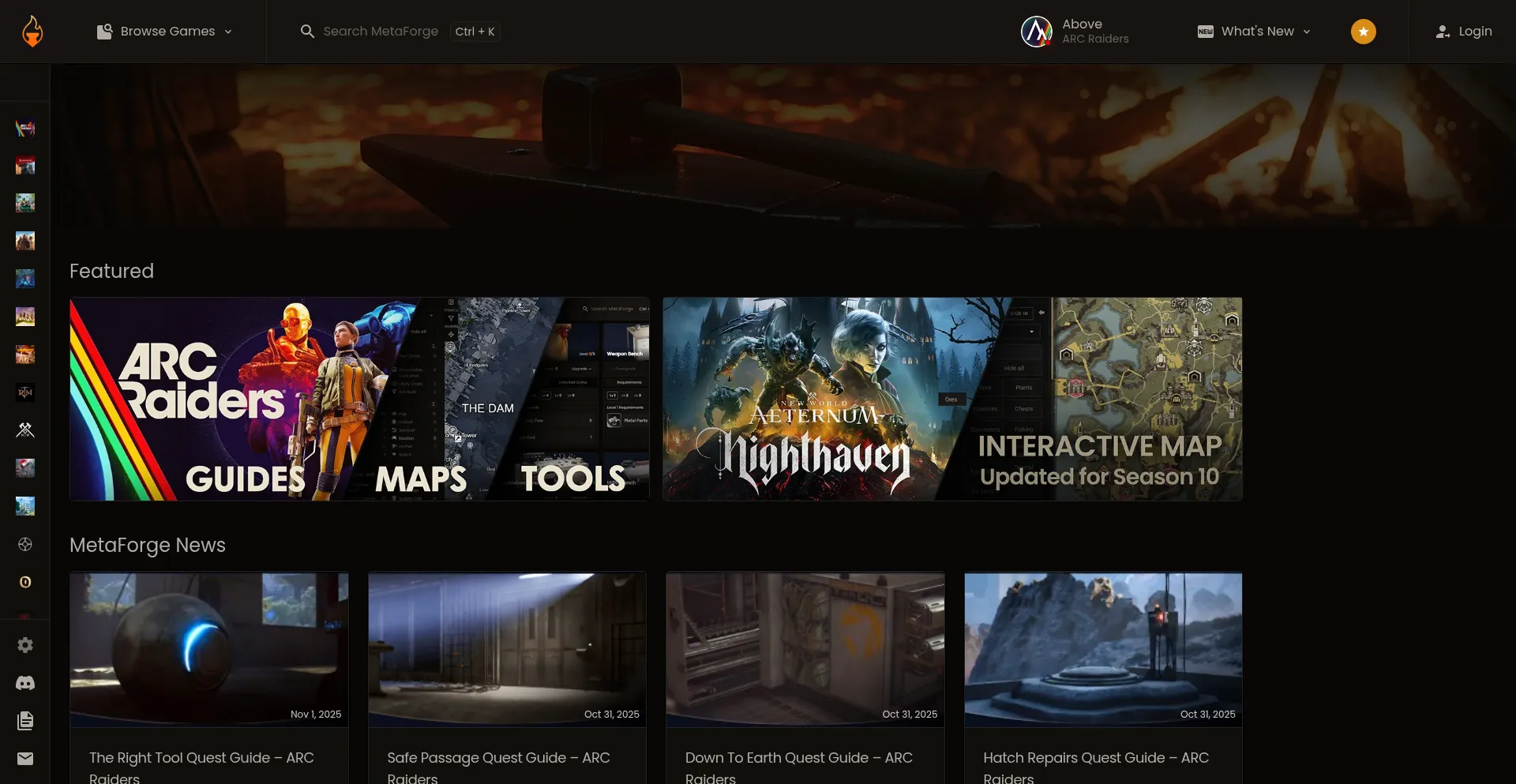Focus the Search MetaForge field
Viewport: 1516px width, 784px height.
point(380,32)
